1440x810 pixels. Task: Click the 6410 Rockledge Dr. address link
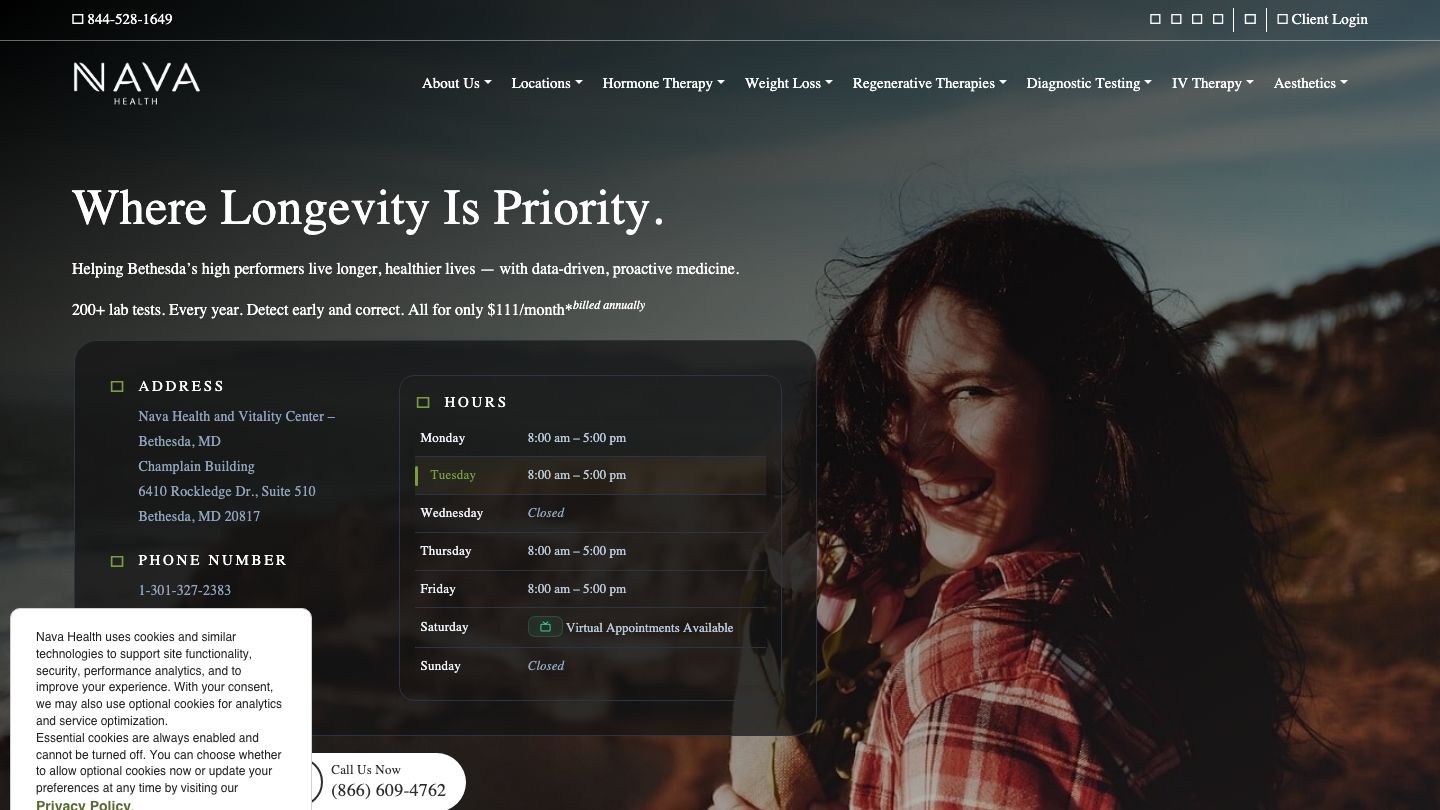point(227,491)
